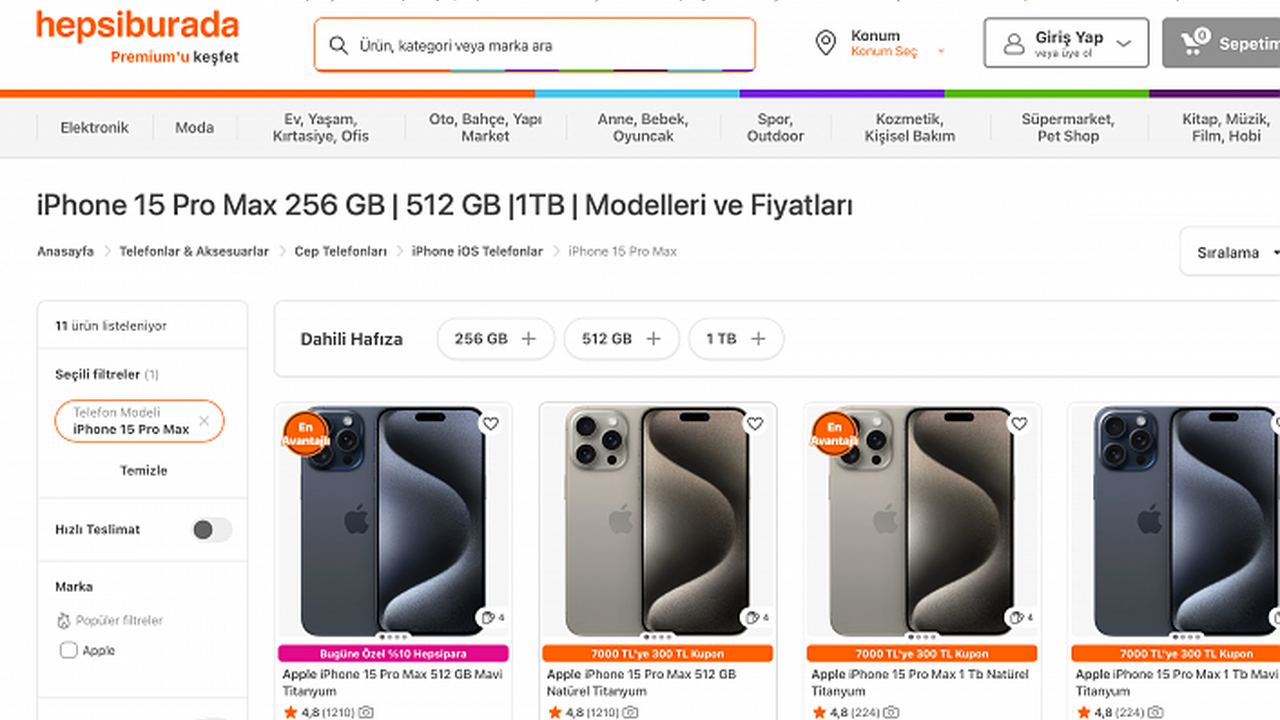Open the Moda category menu
Screen dimensions: 1280x720
194,128
